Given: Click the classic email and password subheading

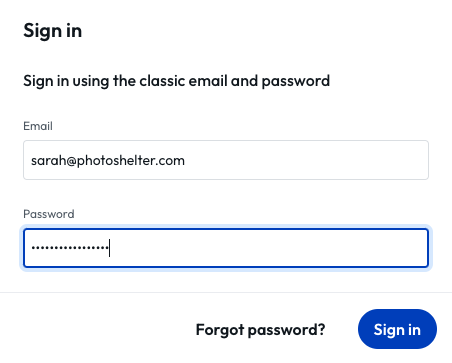Looking at the screenshot, I should click(176, 81).
